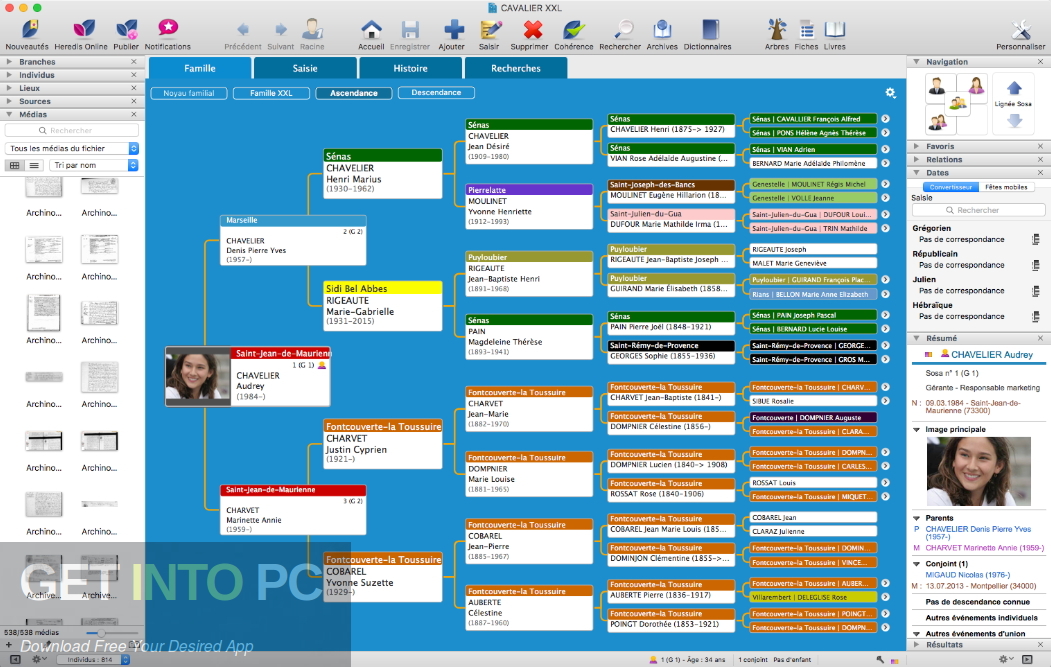Viewport: 1051px width, 667px height.
Task: Expand ancestors of CAVALLIER François Alfred arrow
Action: 885,119
